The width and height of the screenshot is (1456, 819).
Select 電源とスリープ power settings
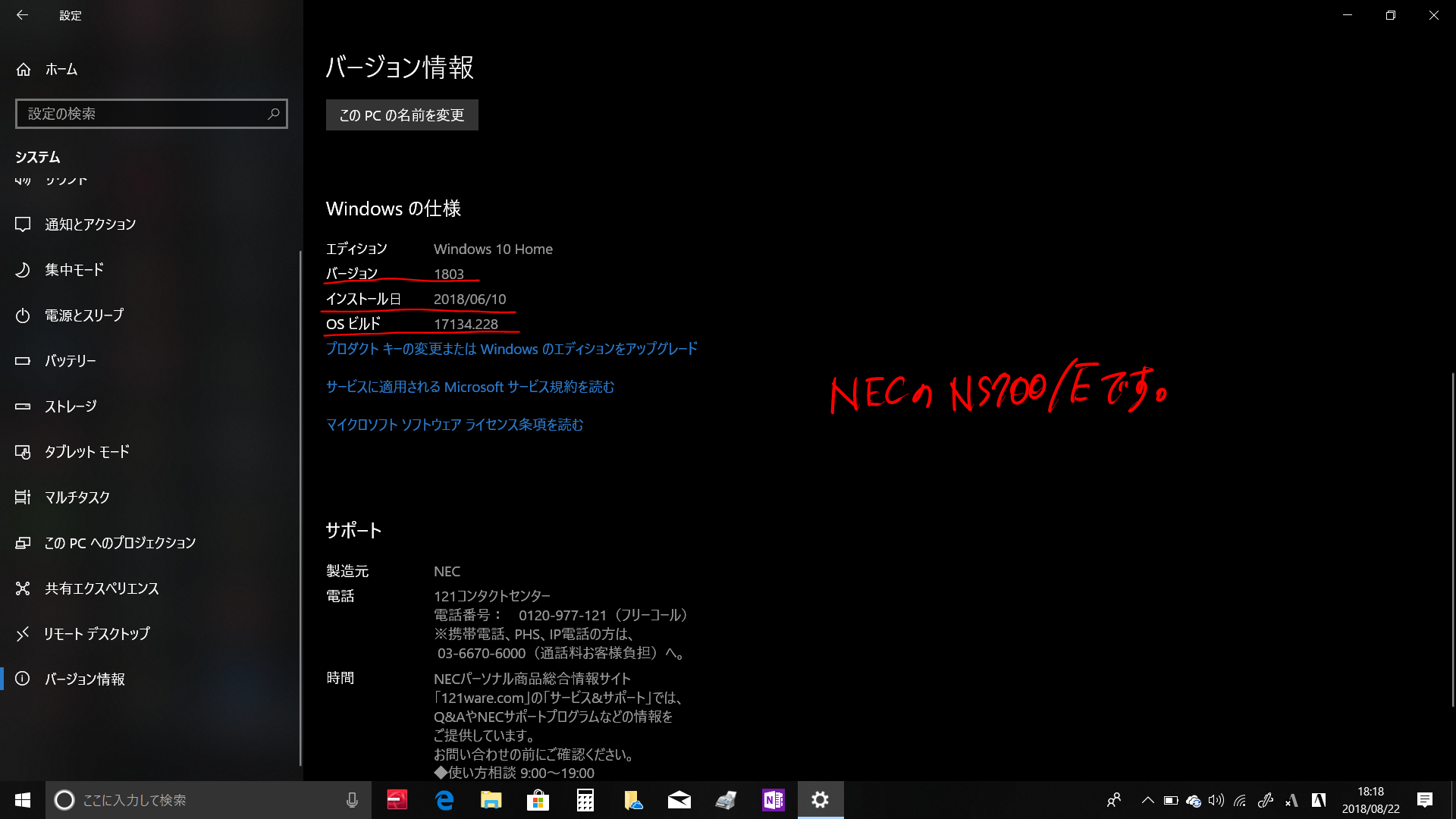pyautogui.click(x=83, y=315)
